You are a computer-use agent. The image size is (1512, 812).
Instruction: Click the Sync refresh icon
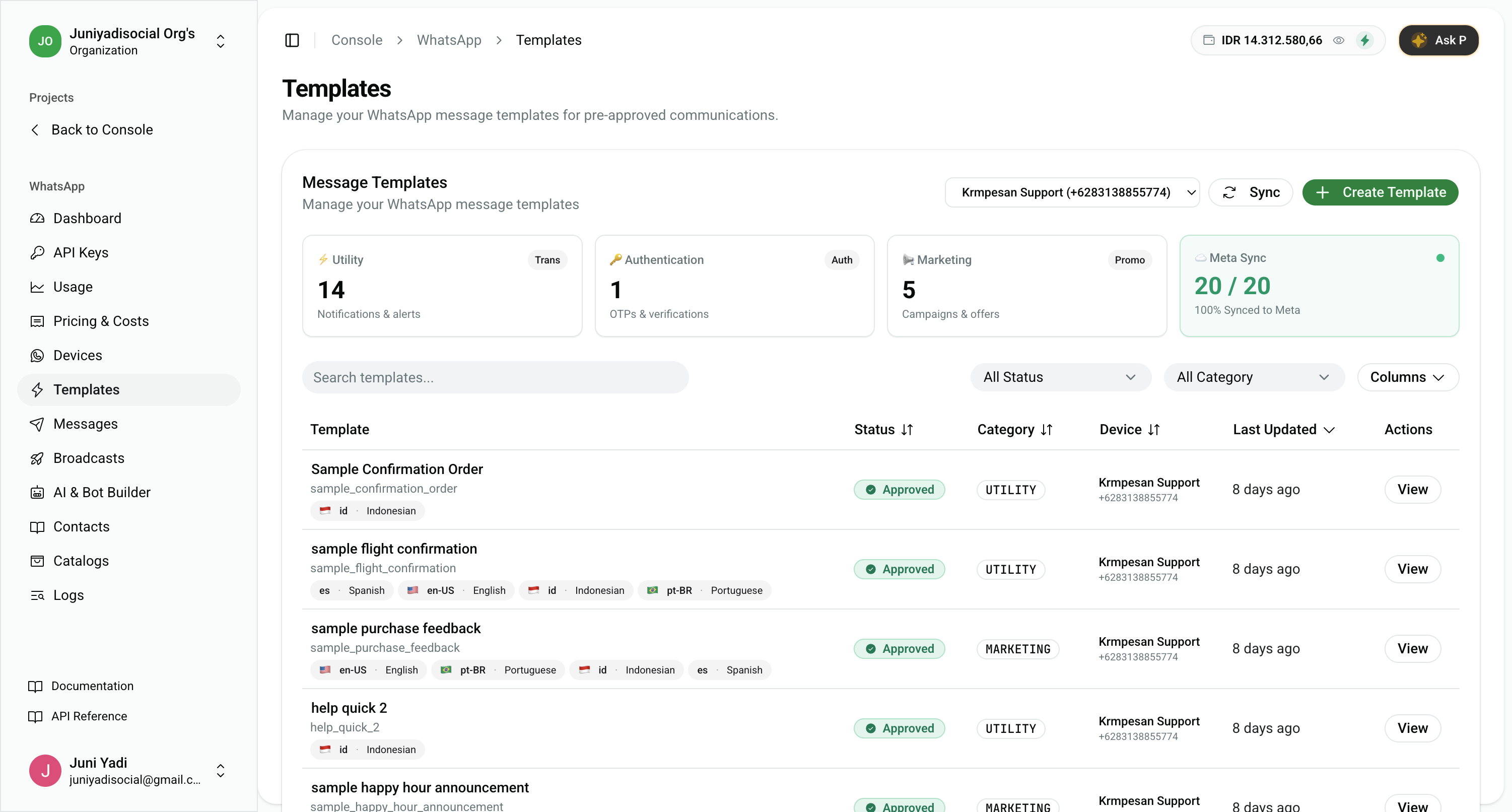pos(1229,192)
